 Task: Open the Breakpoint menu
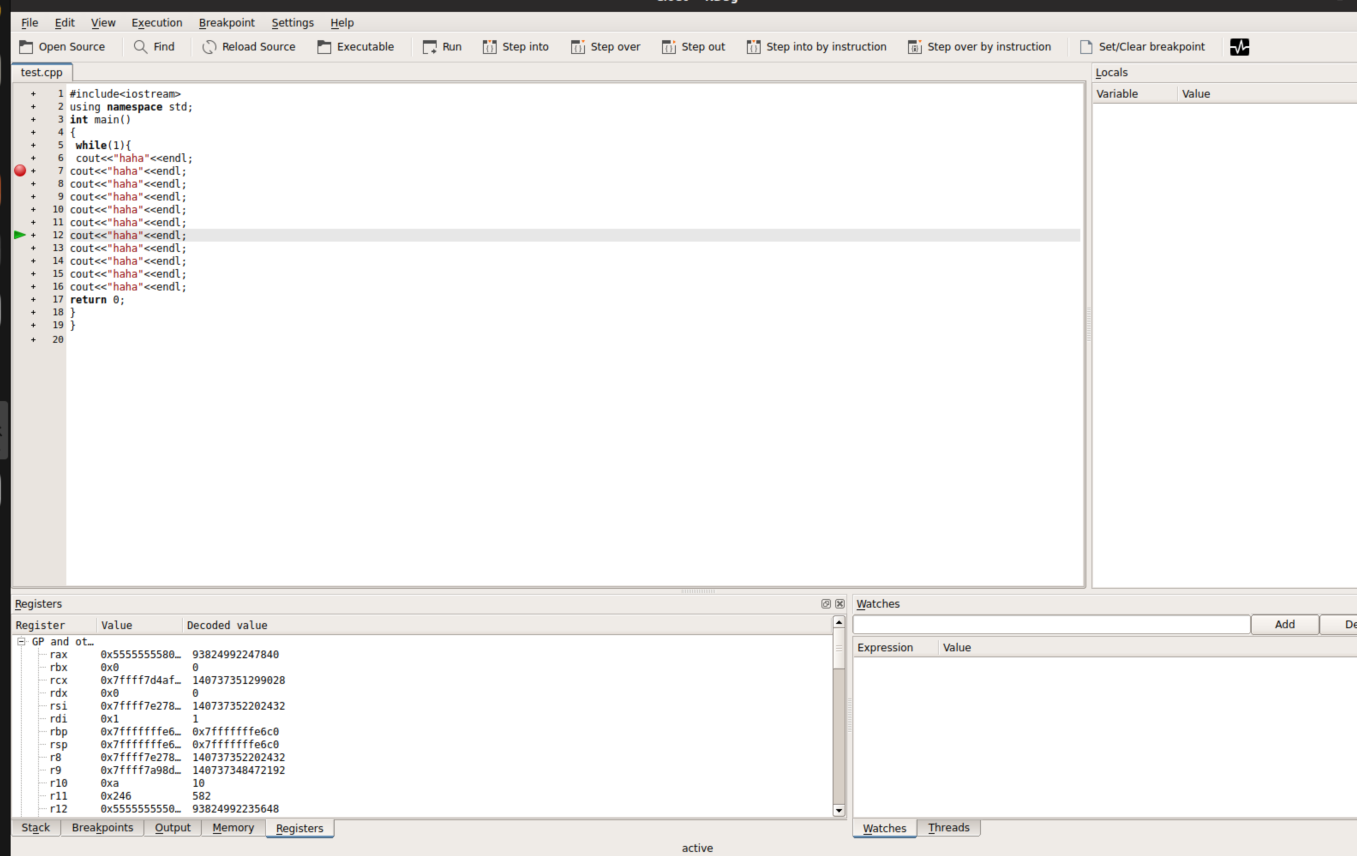coord(227,23)
